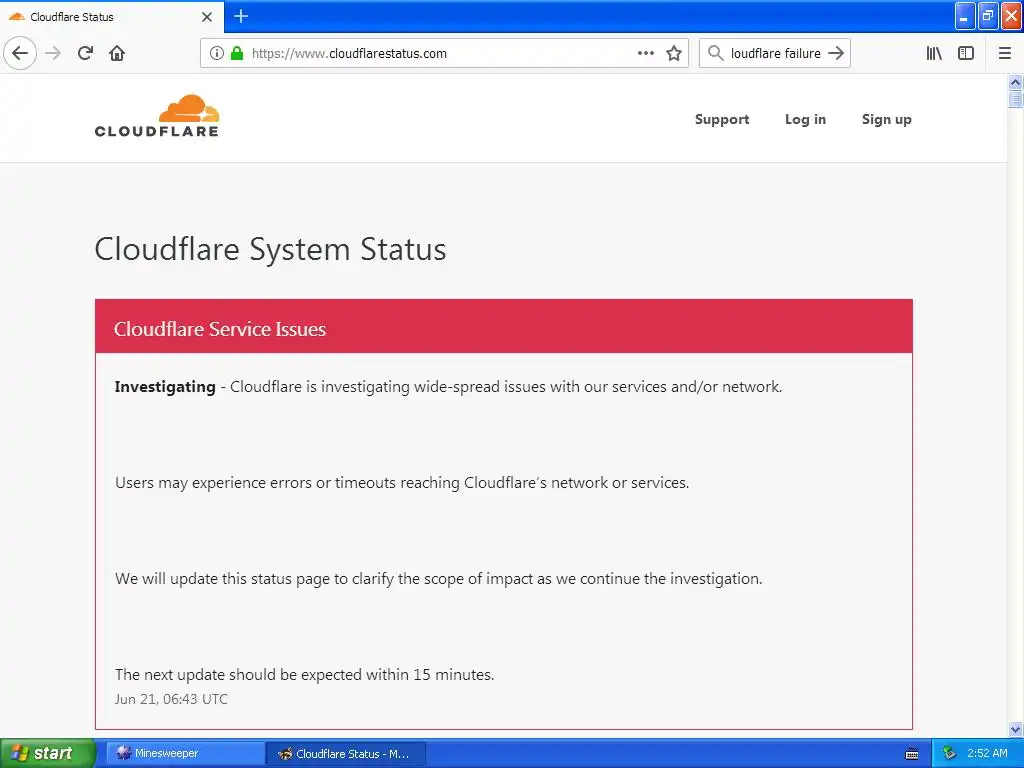Click the bold 'Investigating' status text

(165, 387)
